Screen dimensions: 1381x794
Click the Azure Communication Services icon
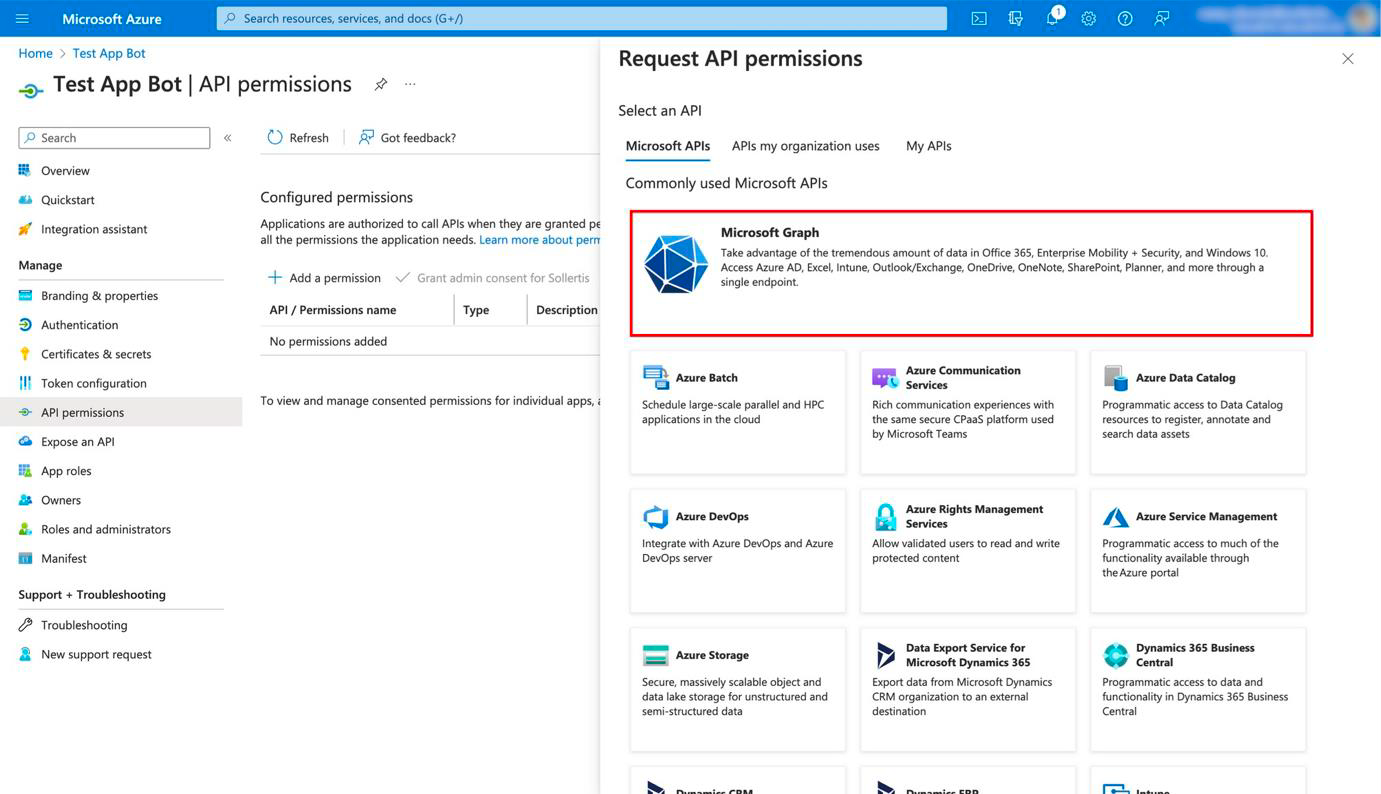point(885,378)
